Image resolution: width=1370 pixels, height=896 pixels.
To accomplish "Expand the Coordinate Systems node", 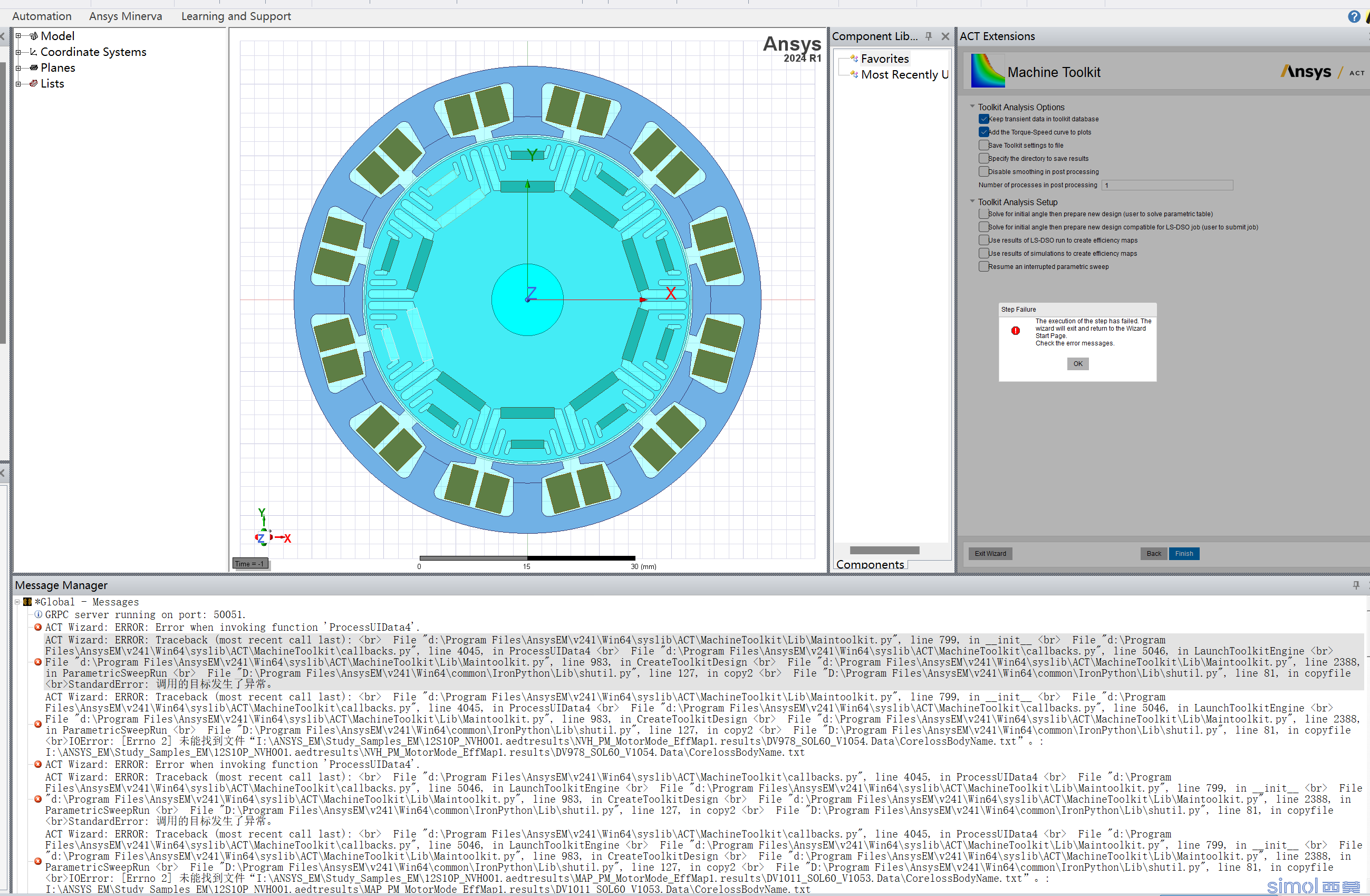I will point(18,52).
